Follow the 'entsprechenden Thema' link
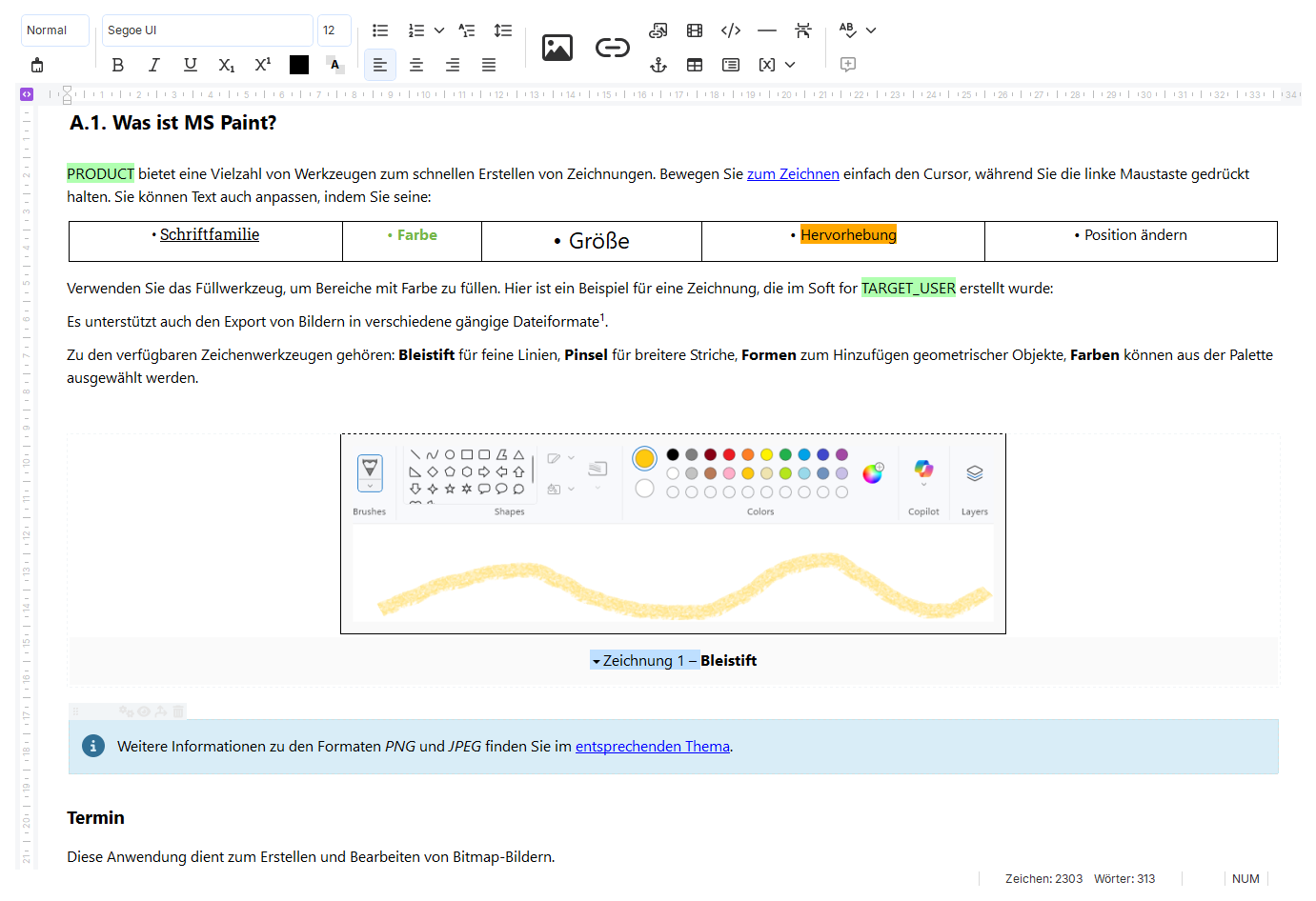Image resolution: width=1316 pixels, height=901 pixels. 652,747
